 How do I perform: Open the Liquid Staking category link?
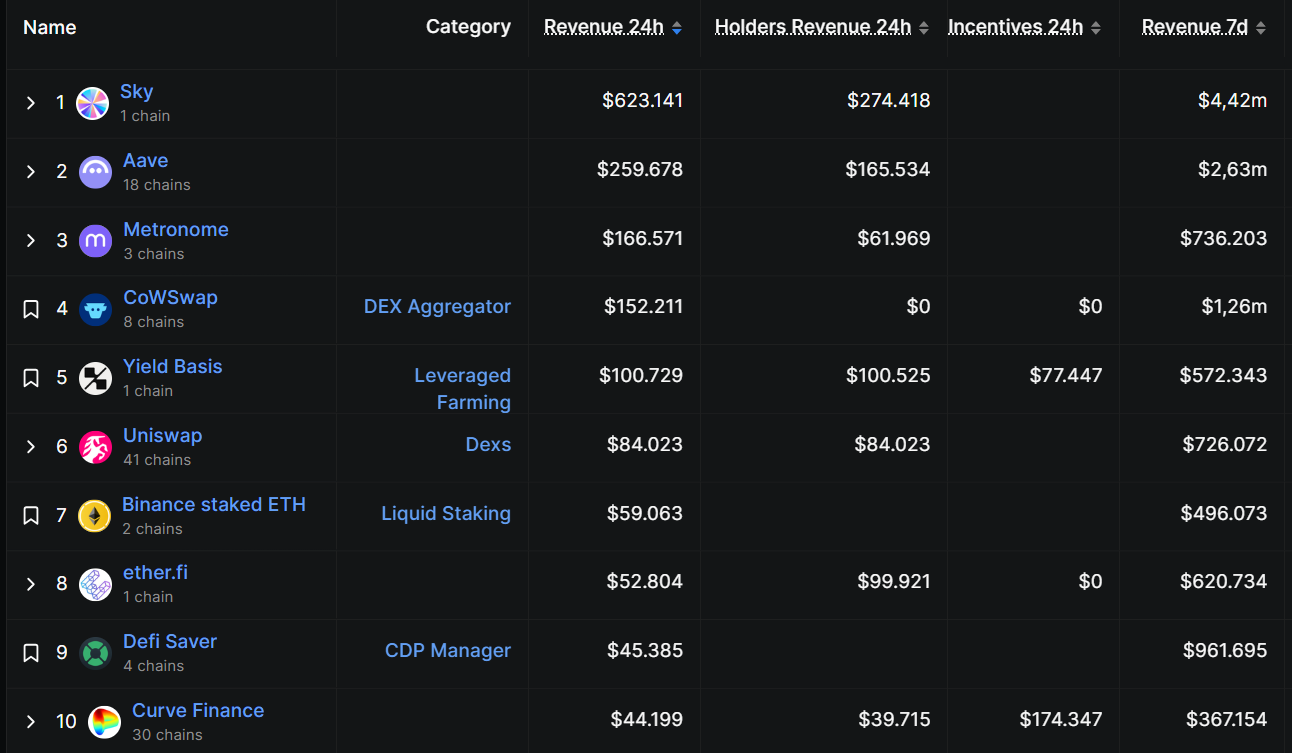(x=446, y=514)
